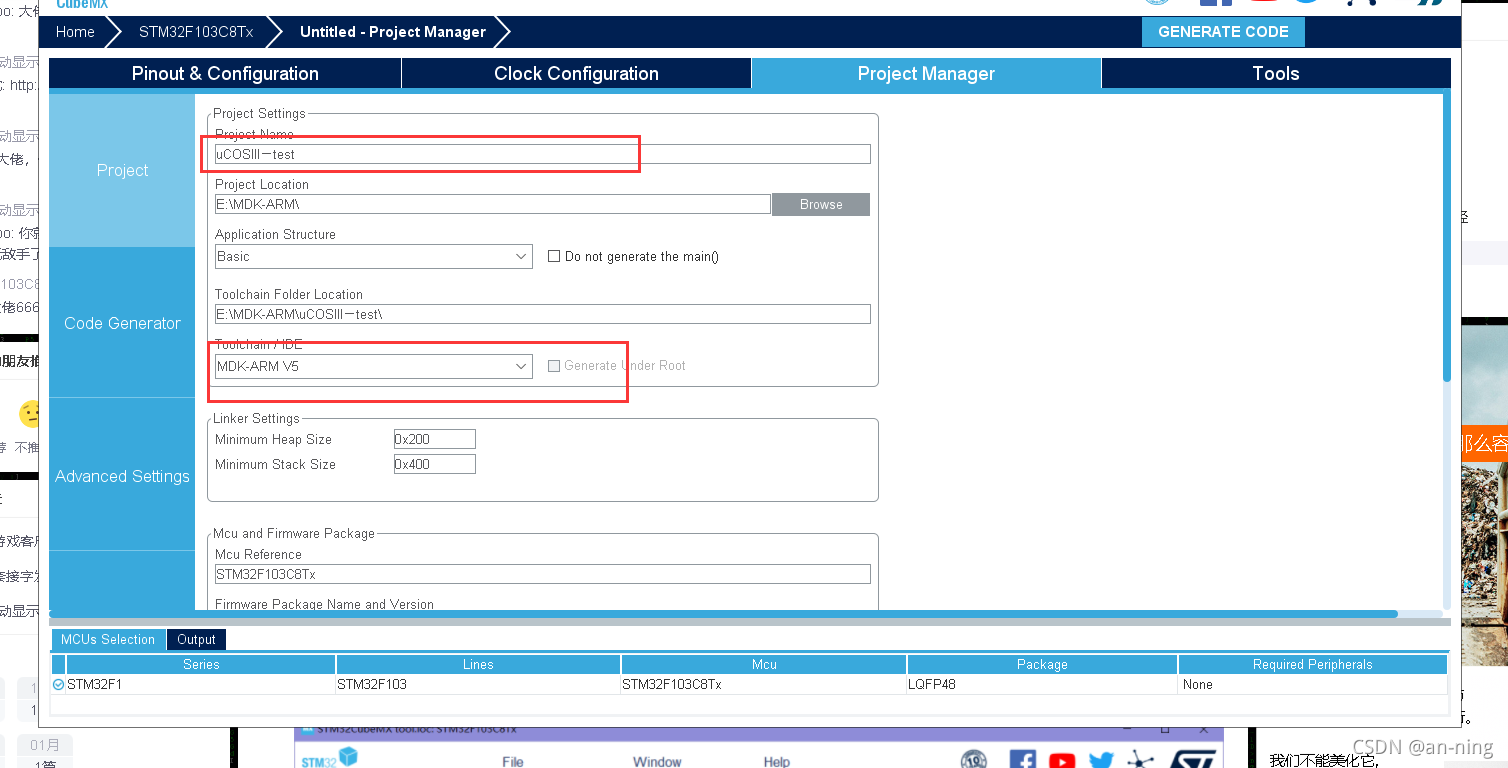
Task: Click the Mcu Reference field
Action: tap(543, 574)
